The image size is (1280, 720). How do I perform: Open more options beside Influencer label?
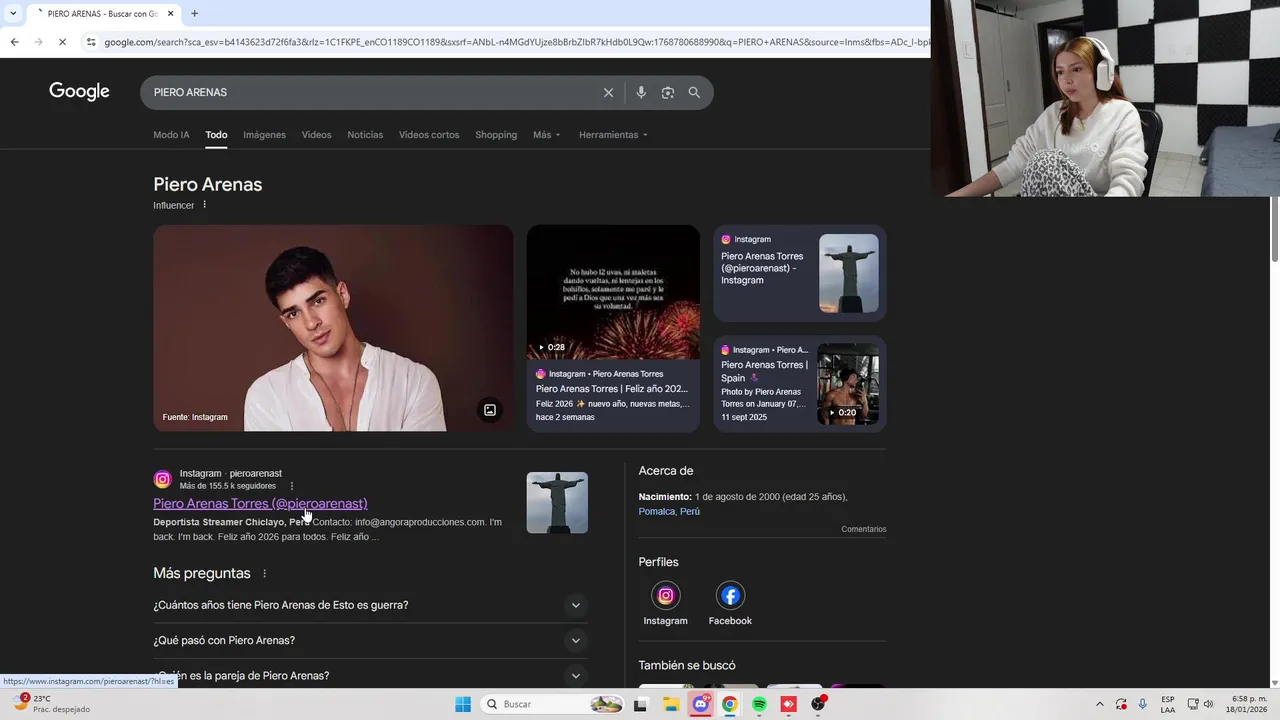tap(205, 205)
